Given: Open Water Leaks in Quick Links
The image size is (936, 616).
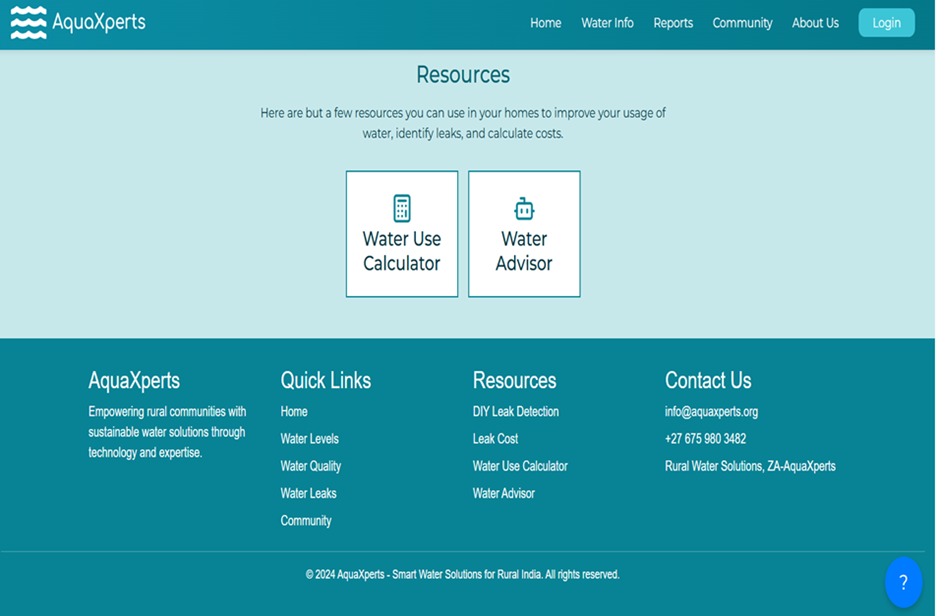Looking at the screenshot, I should click(308, 493).
